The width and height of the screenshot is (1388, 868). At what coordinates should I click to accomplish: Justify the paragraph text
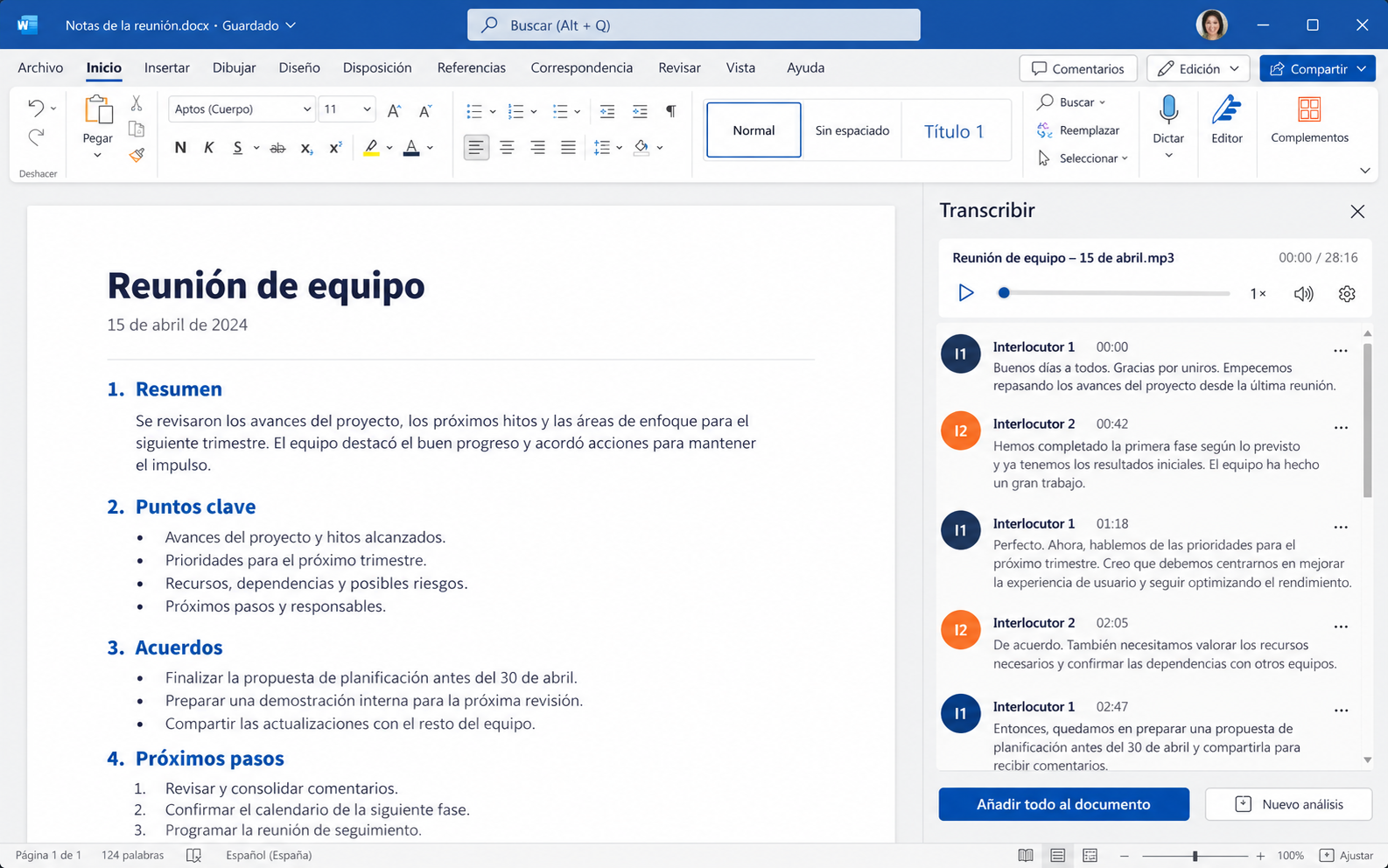[568, 148]
